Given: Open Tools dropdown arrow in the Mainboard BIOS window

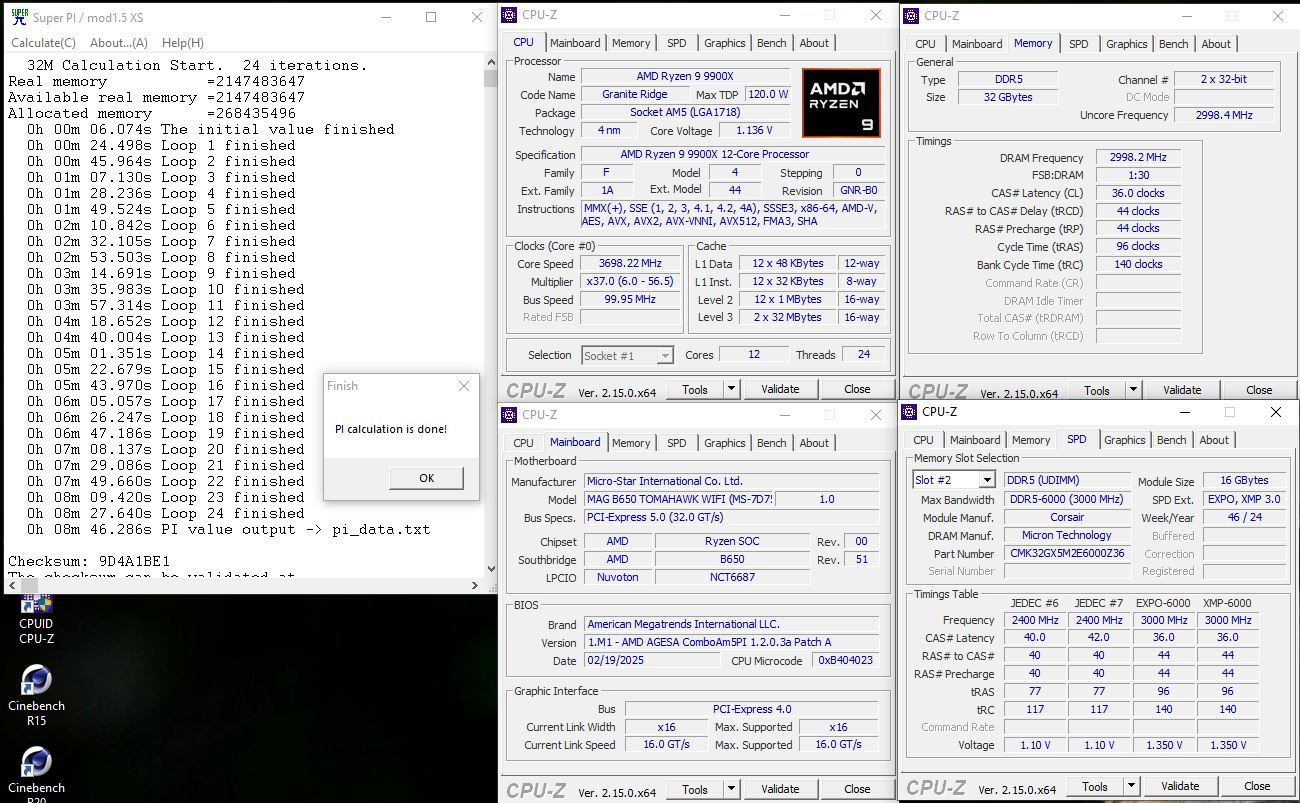Looking at the screenshot, I should click(x=731, y=790).
